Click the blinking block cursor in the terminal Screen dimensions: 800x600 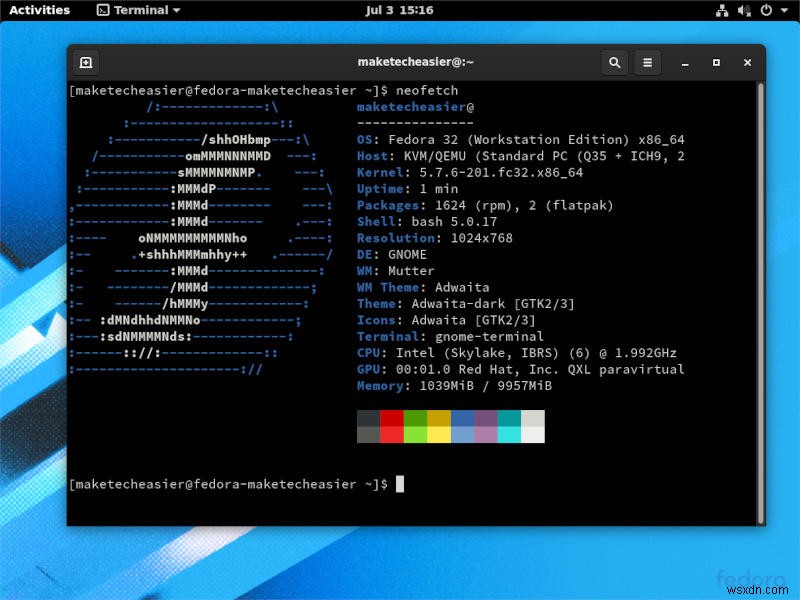point(399,483)
